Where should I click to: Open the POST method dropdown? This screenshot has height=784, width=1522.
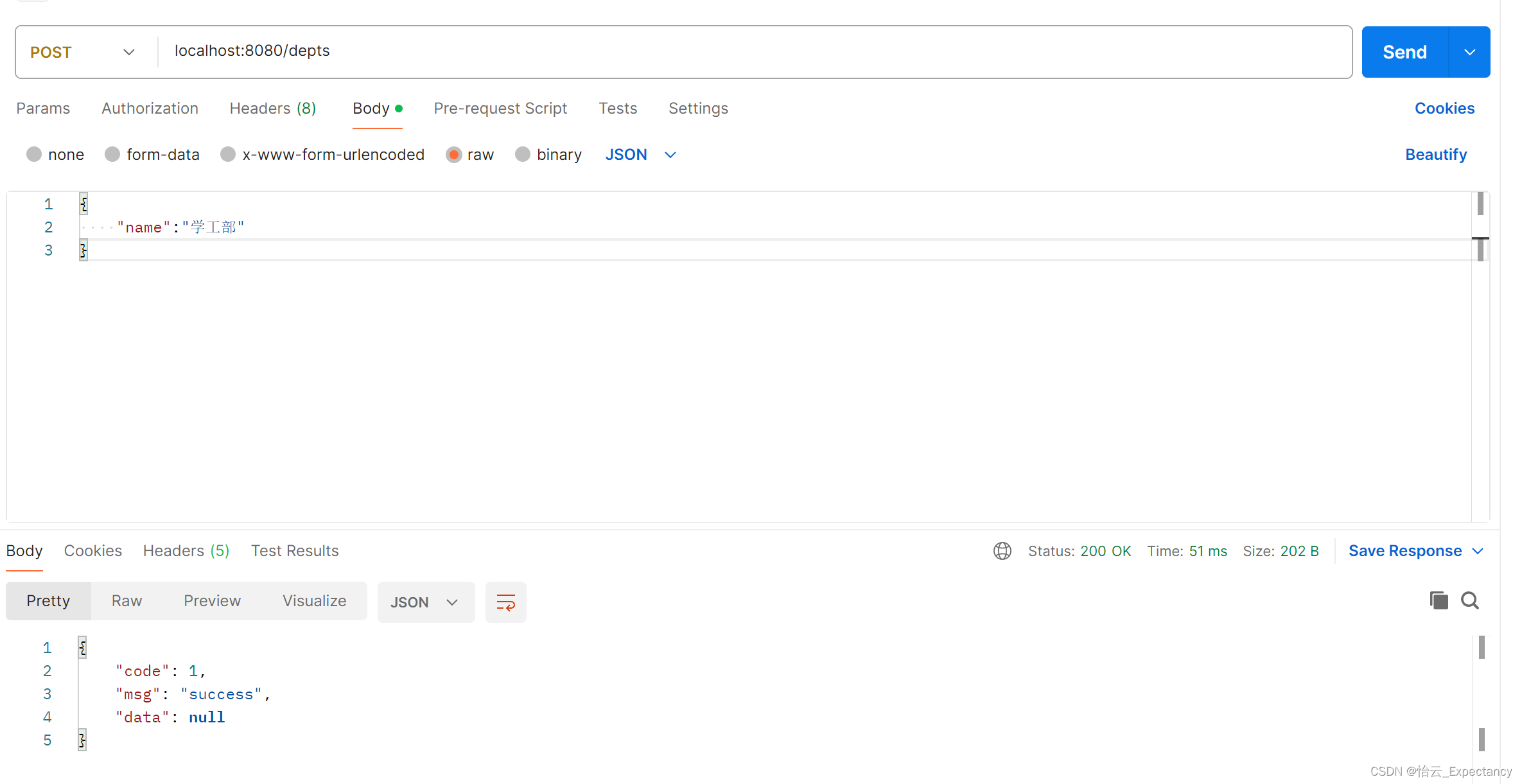point(83,52)
